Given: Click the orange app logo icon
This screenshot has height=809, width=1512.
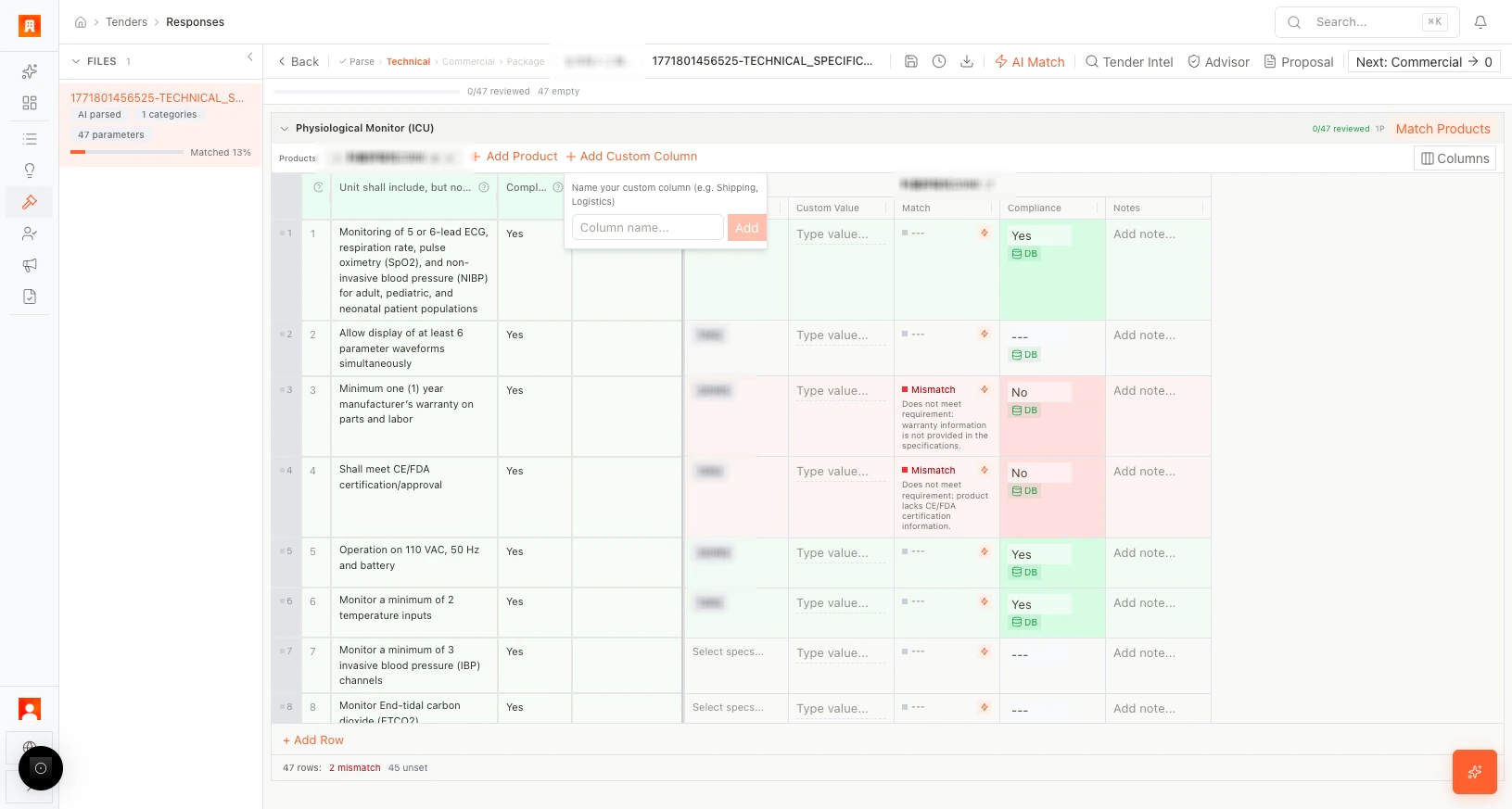Looking at the screenshot, I should (x=30, y=26).
